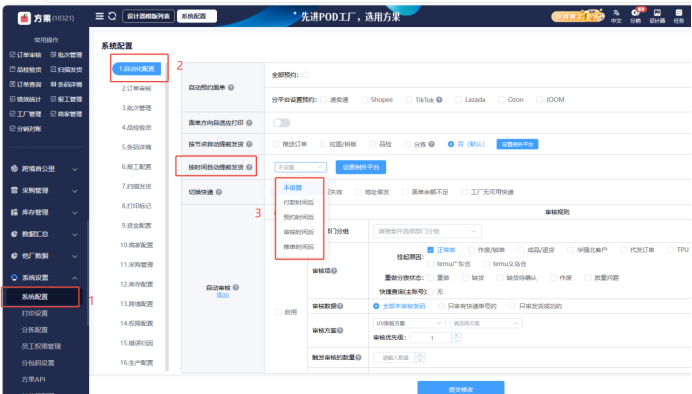The image size is (692, 394).
Task: Open the 分销 icon in header
Action: point(636,16)
